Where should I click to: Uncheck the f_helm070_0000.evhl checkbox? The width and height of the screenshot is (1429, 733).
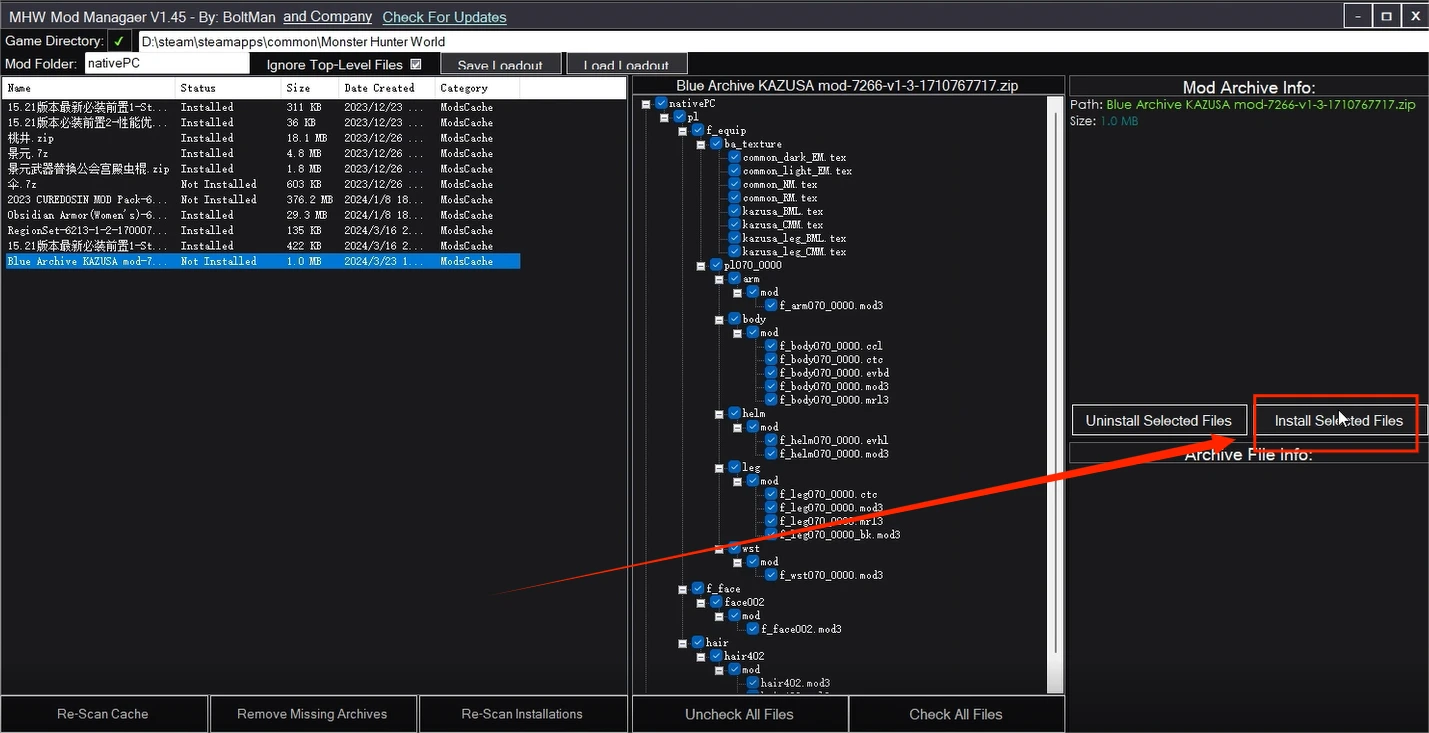[771, 440]
